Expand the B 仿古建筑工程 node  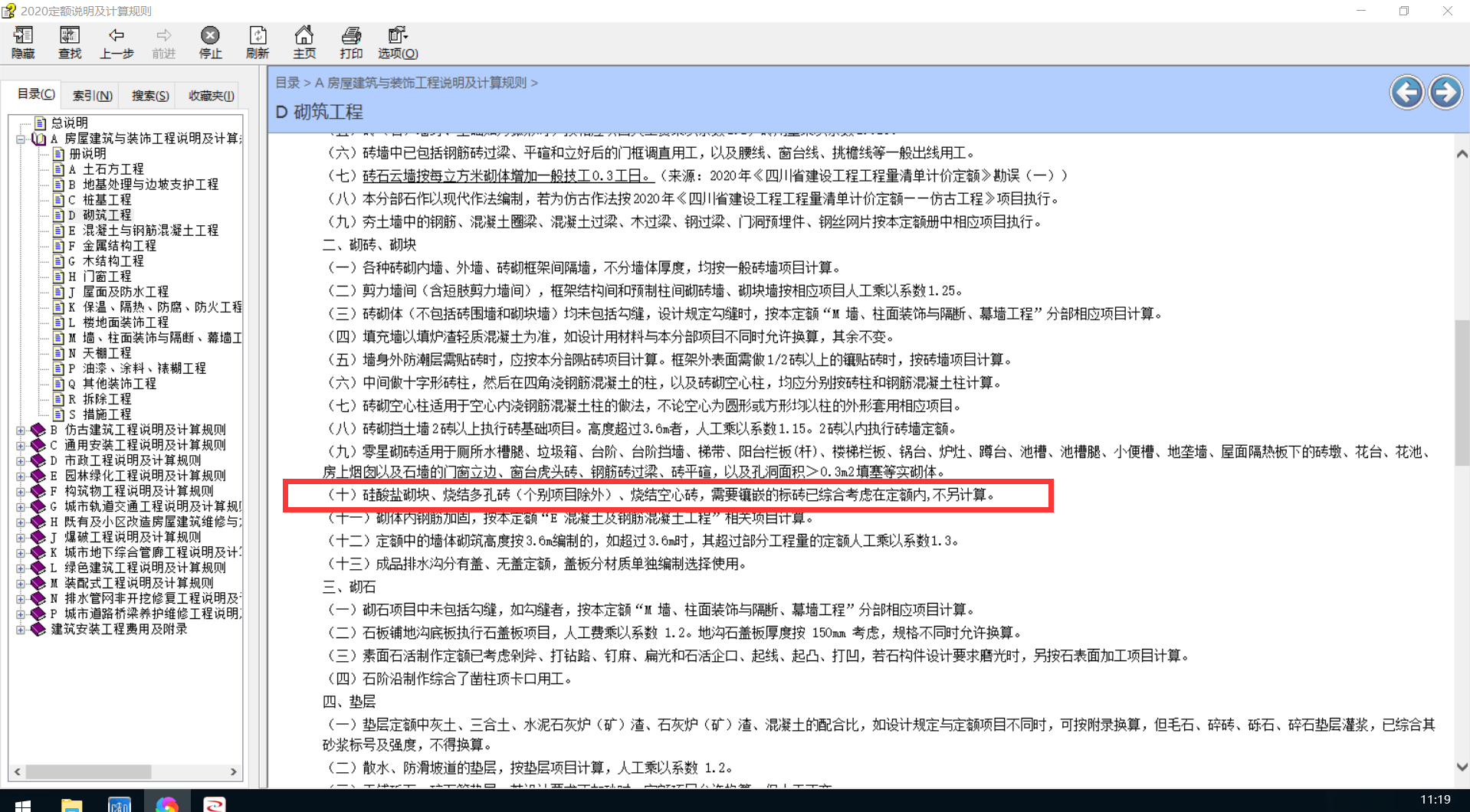coord(21,430)
